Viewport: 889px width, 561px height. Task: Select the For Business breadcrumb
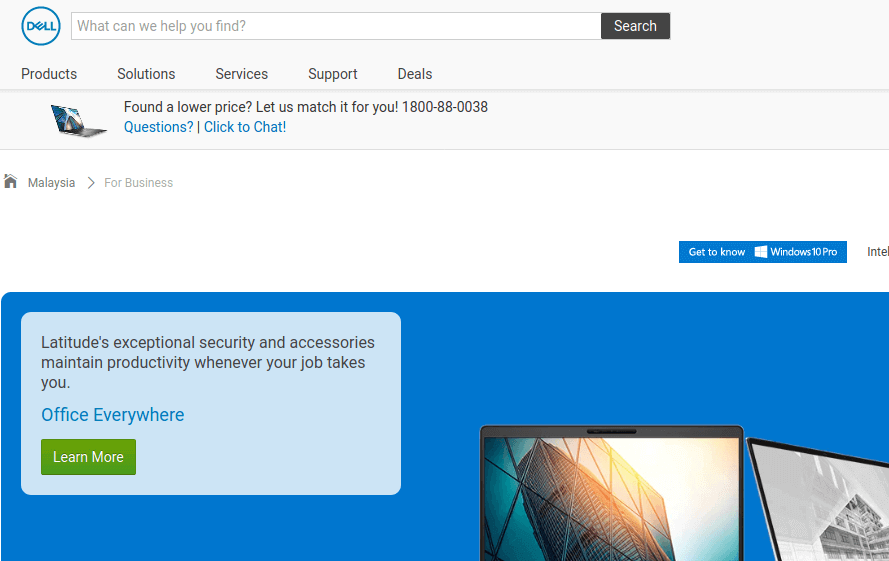click(139, 183)
